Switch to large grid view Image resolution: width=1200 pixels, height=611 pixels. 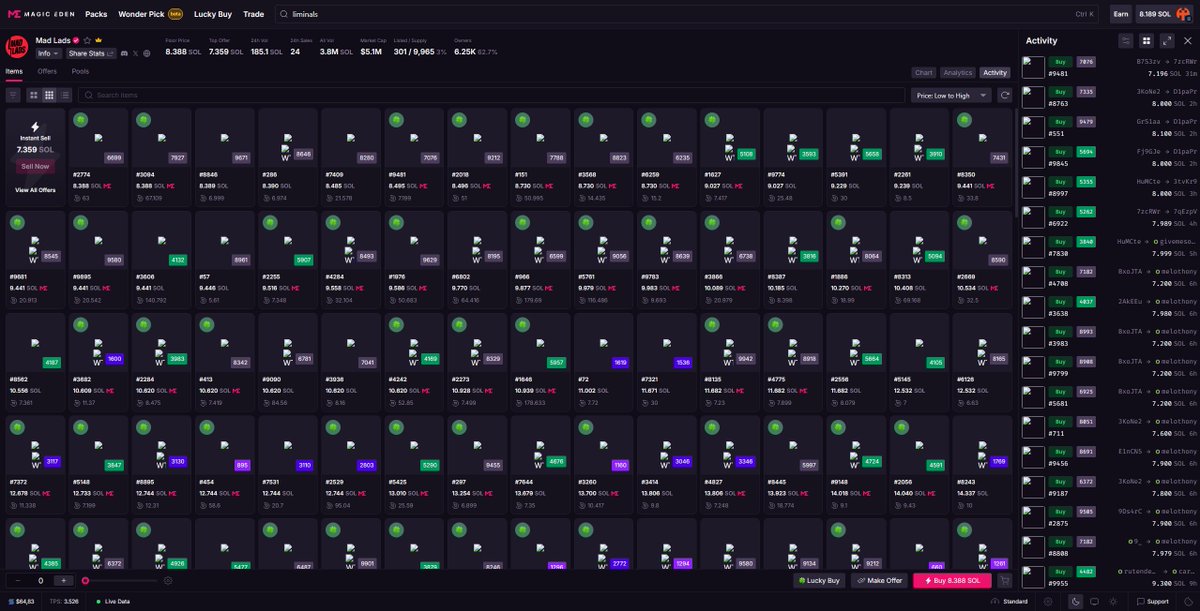(34, 95)
